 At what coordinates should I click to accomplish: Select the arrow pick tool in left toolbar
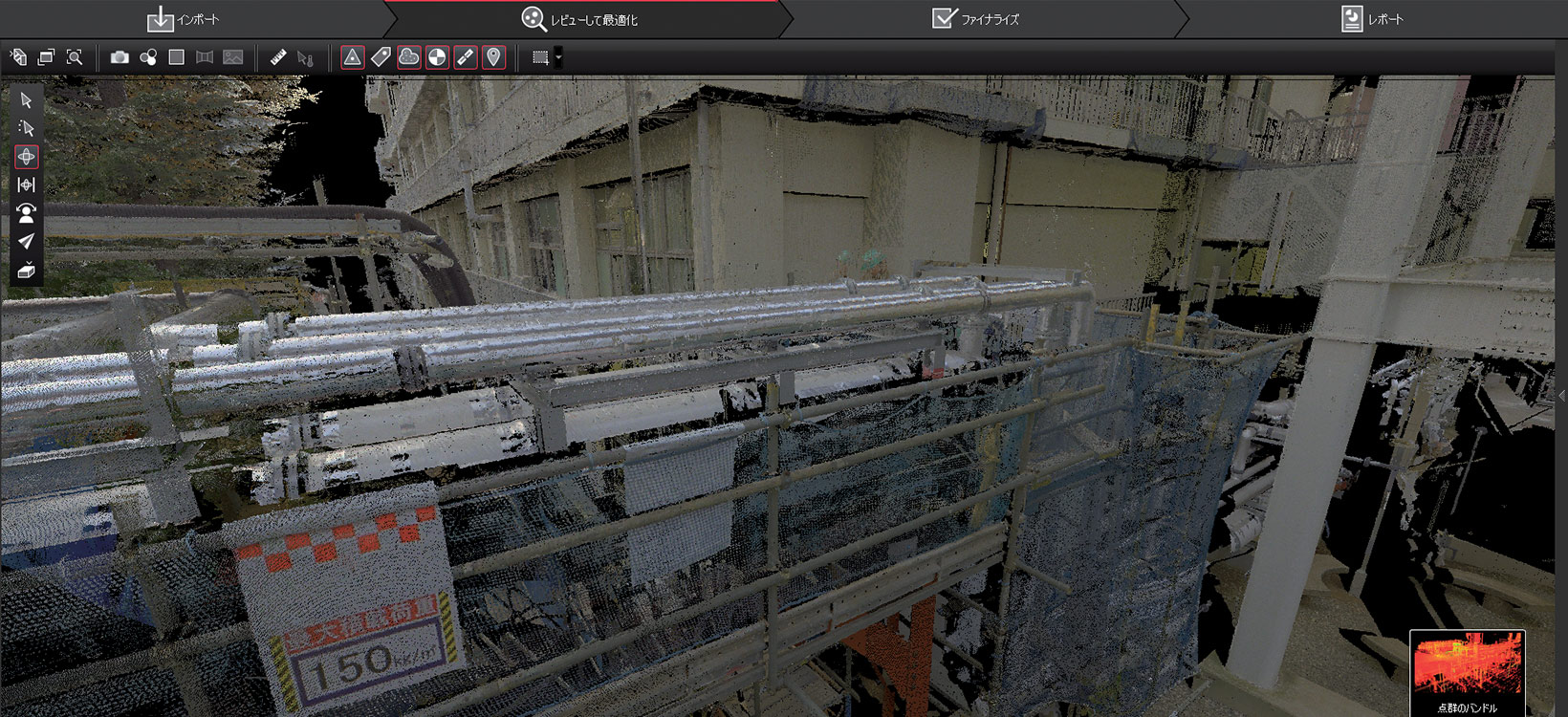point(26,100)
